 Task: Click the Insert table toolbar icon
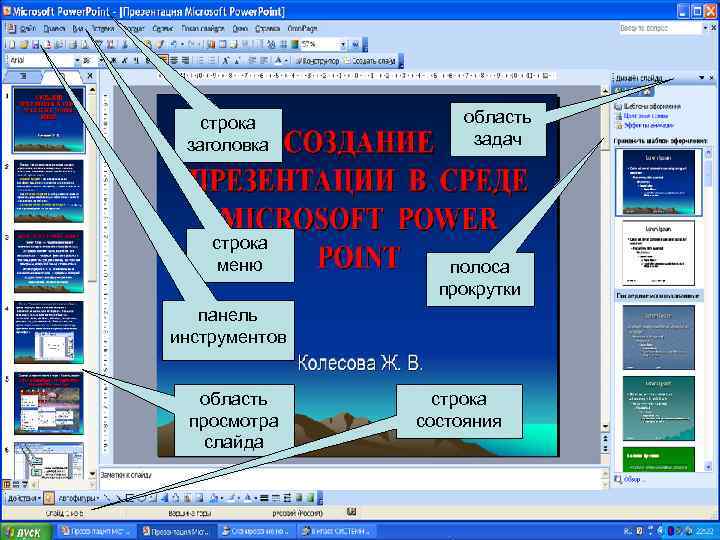pos(223,45)
